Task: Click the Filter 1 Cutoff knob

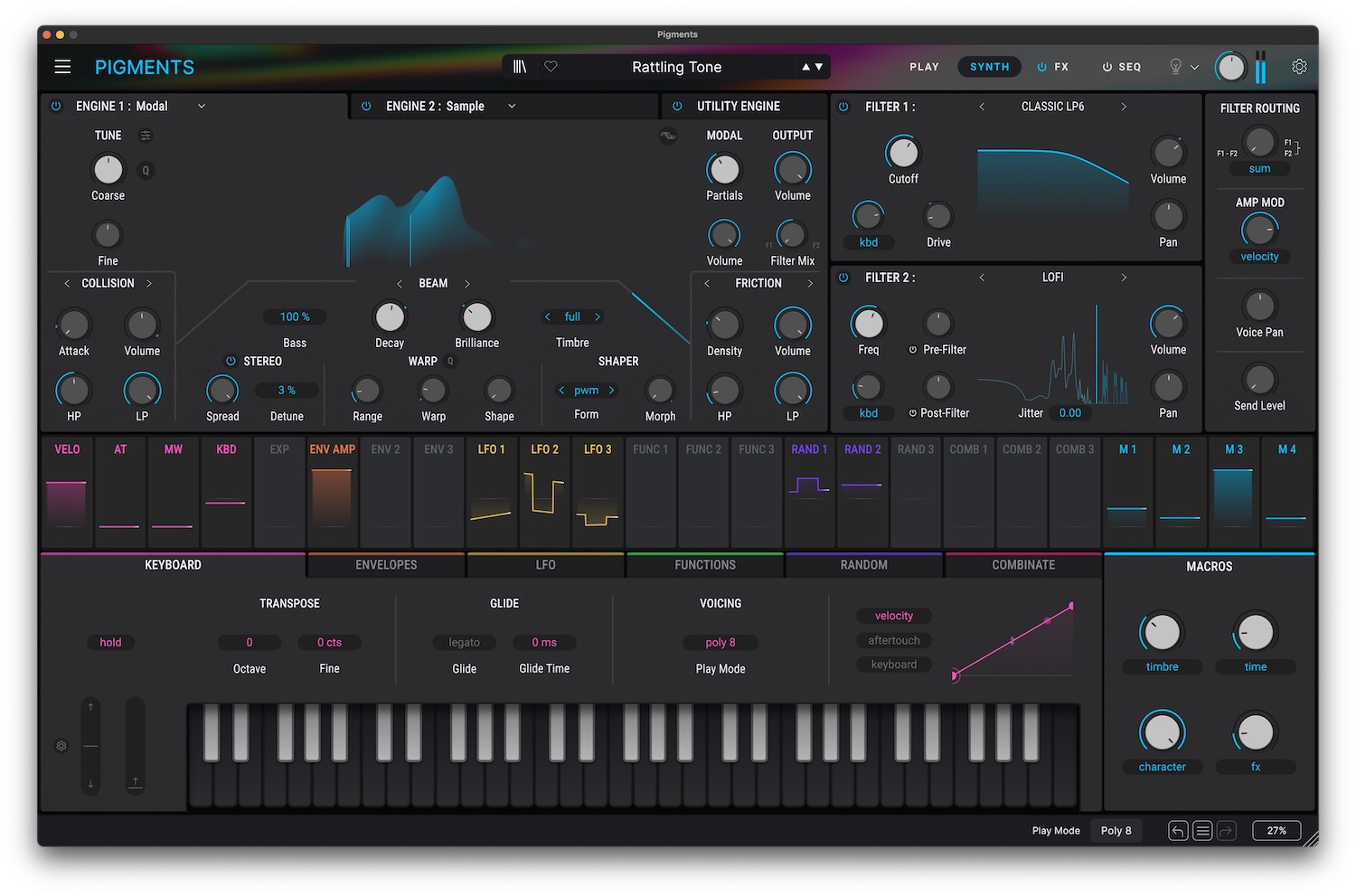Action: click(903, 153)
